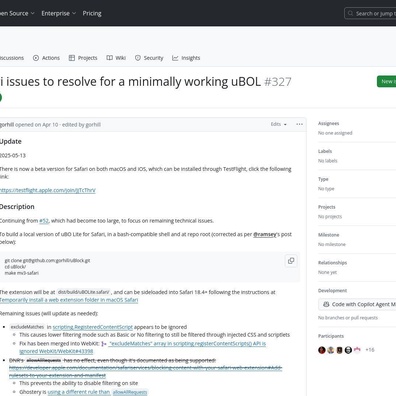Open the fifth participant avatar
Image resolution: width=396 pixels, height=396 pixels.
coord(357,350)
